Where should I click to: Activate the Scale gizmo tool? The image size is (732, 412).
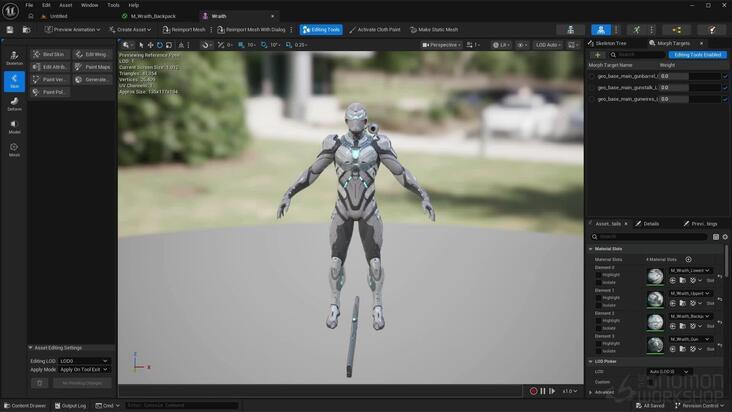(x=169, y=45)
